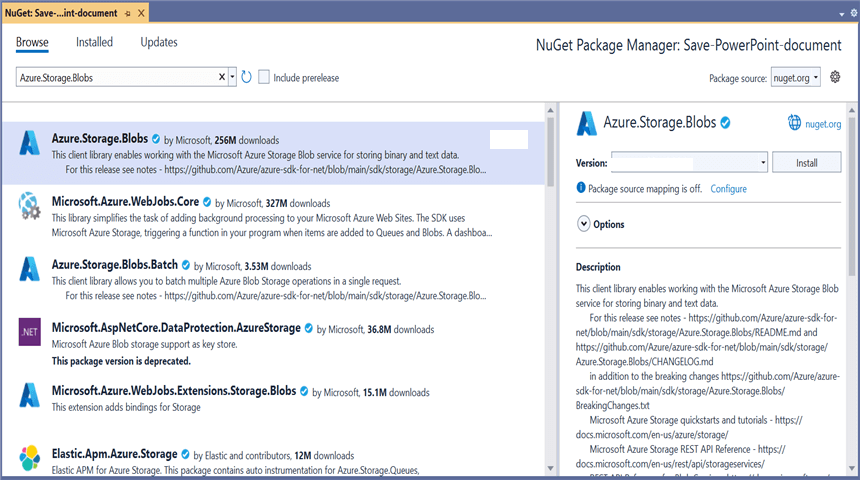
Task: Click verified badge next to details title
Action: click(x=725, y=123)
